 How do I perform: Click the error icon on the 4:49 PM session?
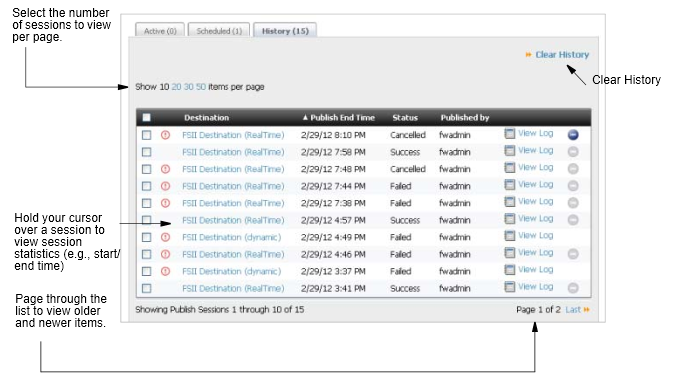[165, 237]
